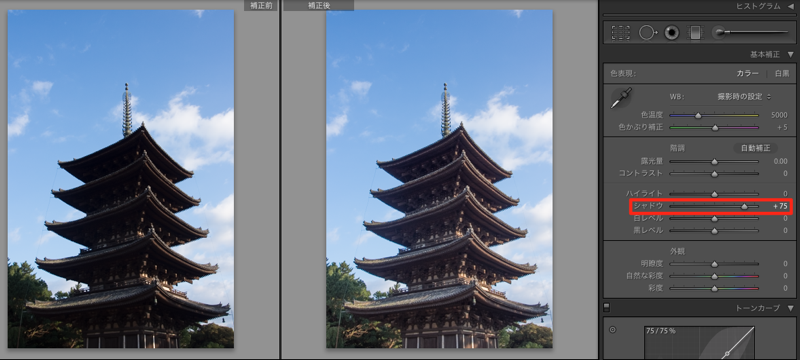Click the 色表現 label
The width and height of the screenshot is (800, 360).
pyautogui.click(x=623, y=73)
